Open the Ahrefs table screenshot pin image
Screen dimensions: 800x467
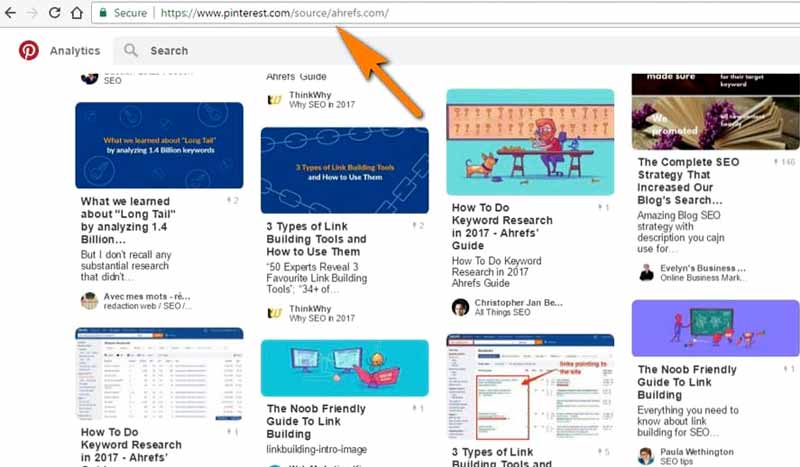coord(159,374)
